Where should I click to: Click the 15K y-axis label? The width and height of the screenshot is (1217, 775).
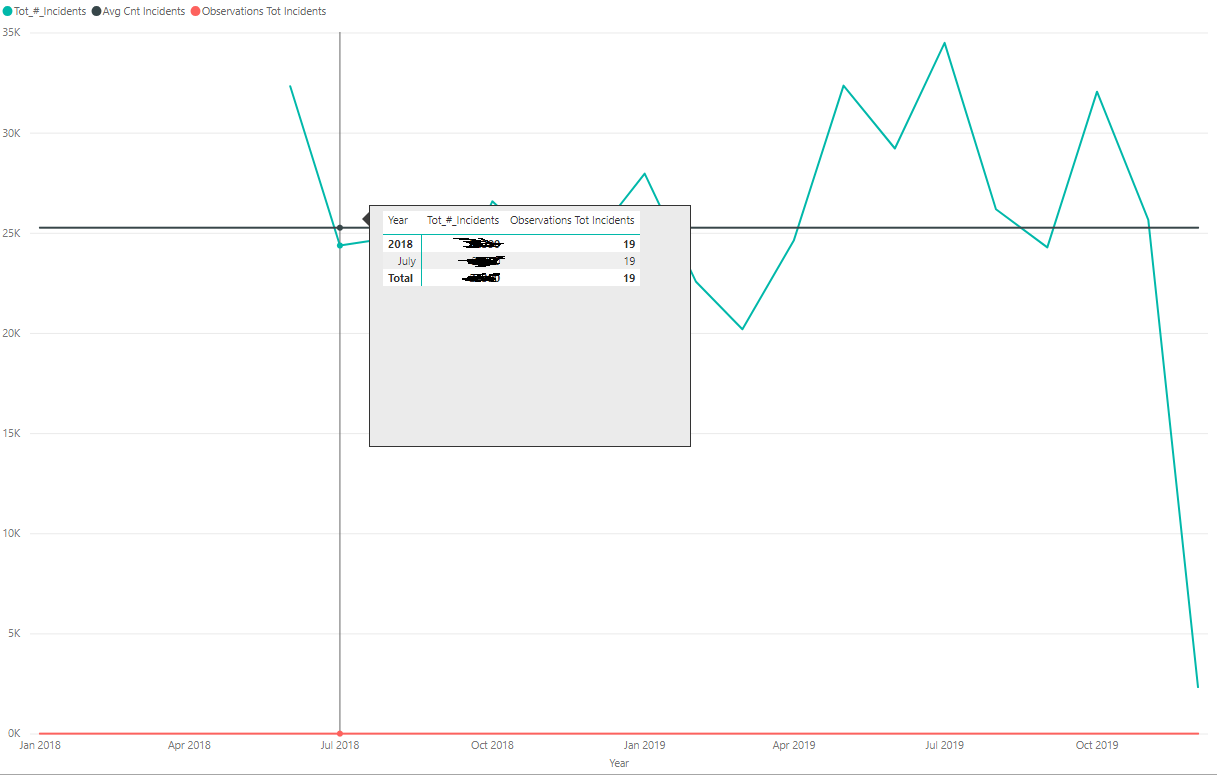(x=12, y=433)
